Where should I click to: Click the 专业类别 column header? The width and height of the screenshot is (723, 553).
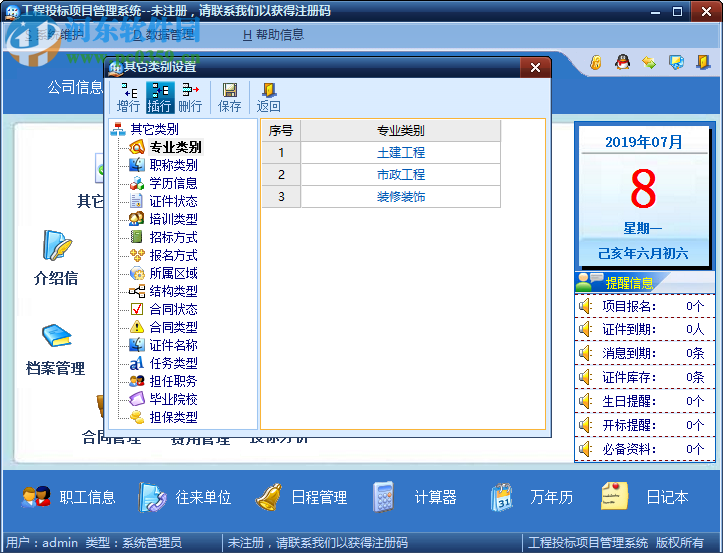tap(401, 131)
